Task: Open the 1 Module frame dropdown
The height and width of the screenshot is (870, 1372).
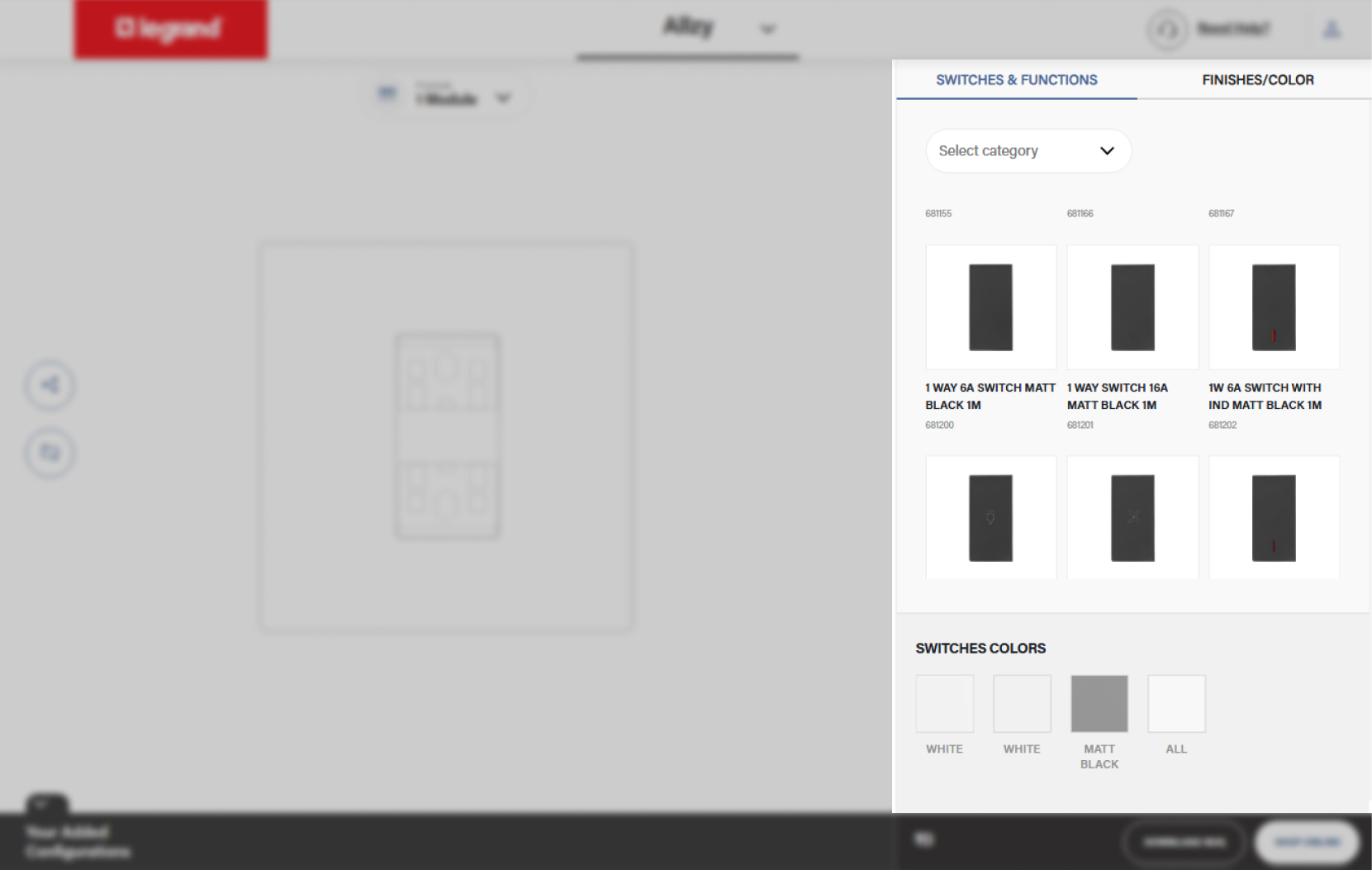Action: (502, 98)
